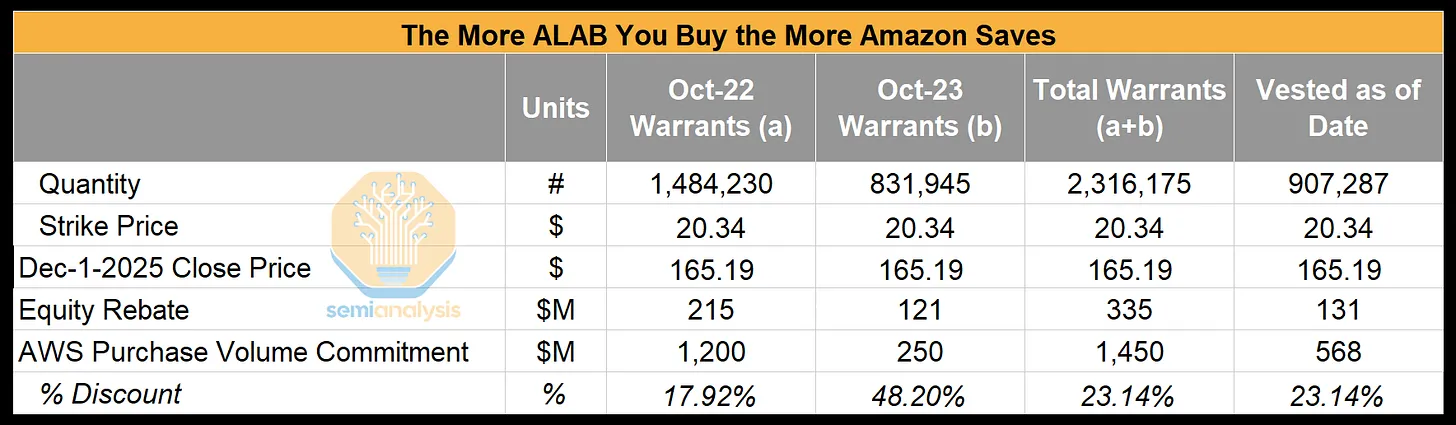Screen dimensions: 1456x425
Task: Select the Oct-23 Warrants (b) header
Action: (x=919, y=108)
